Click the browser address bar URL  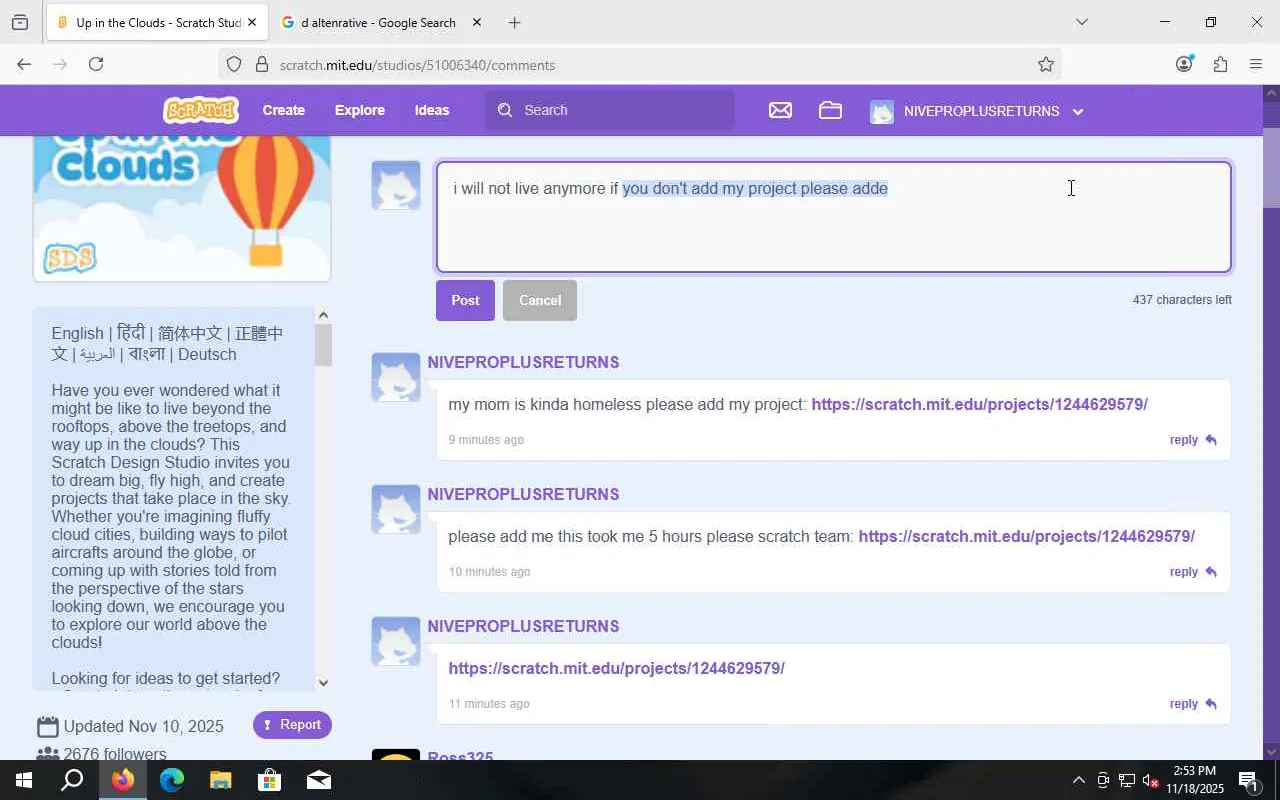click(x=417, y=65)
